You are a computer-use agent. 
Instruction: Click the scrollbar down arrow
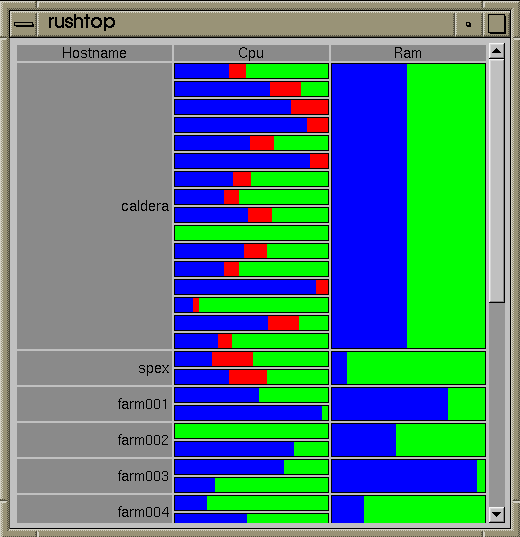pyautogui.click(x=496, y=514)
